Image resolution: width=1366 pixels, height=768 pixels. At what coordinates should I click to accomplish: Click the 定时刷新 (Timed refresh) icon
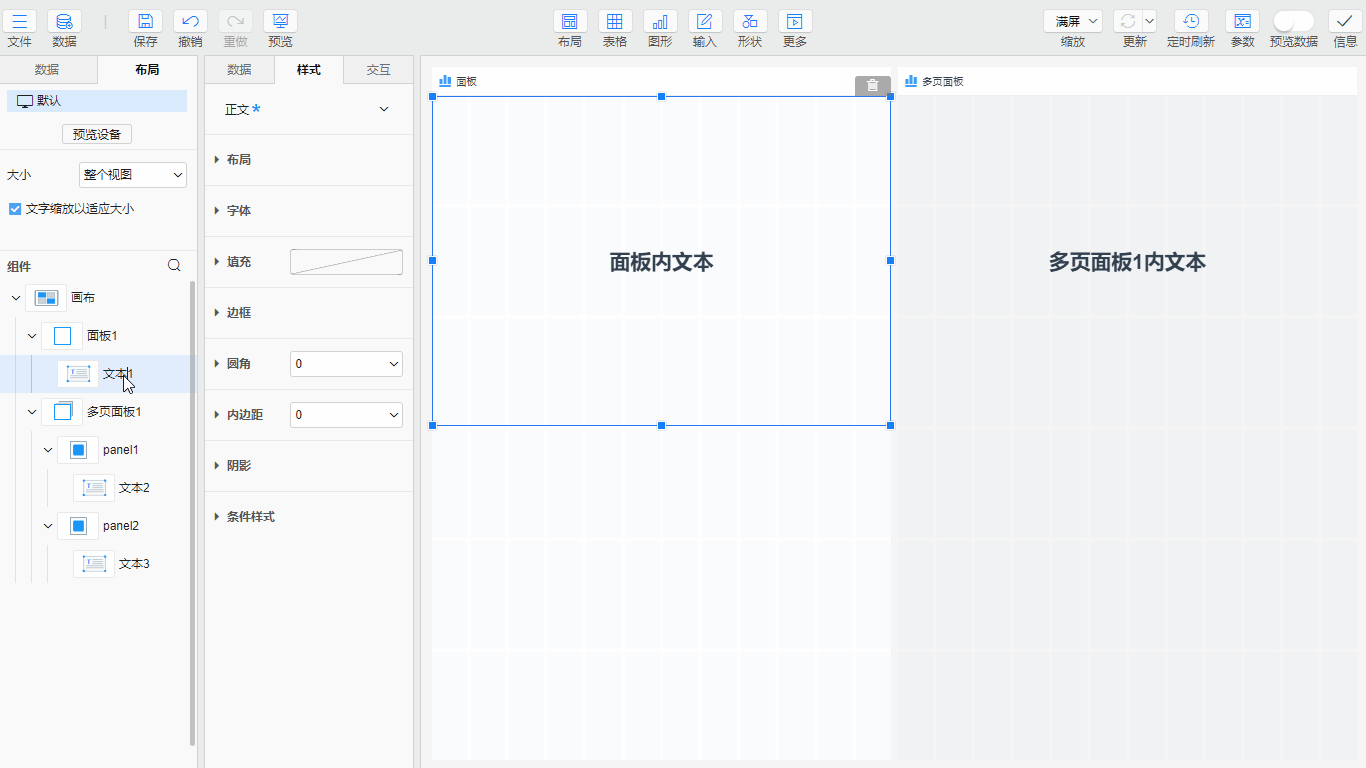click(1190, 22)
